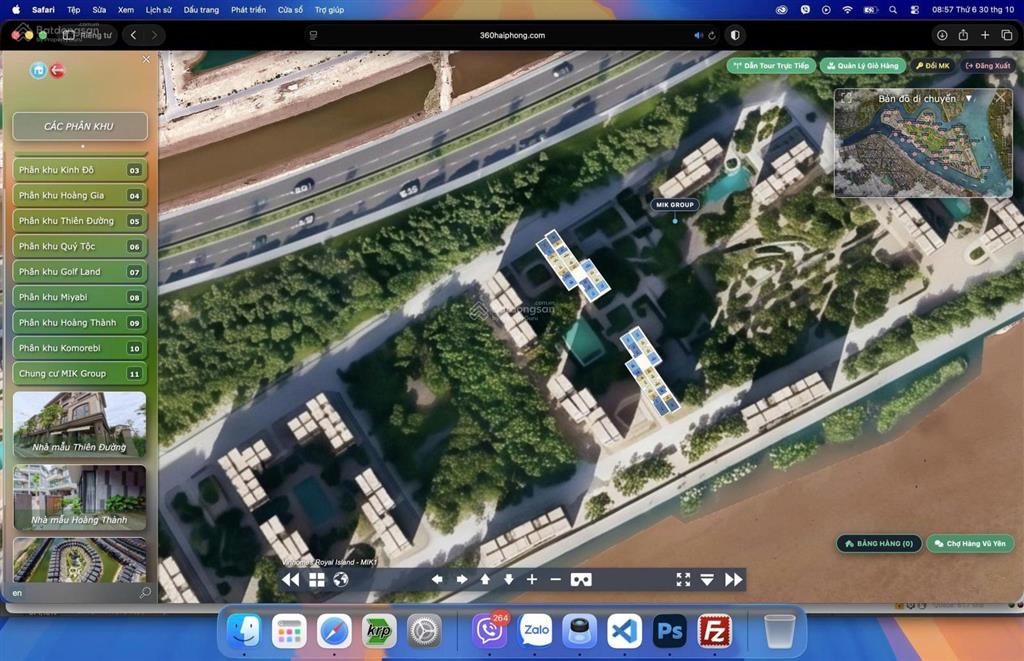Pan view left with the left arrow
The image size is (1024, 661).
click(437, 579)
